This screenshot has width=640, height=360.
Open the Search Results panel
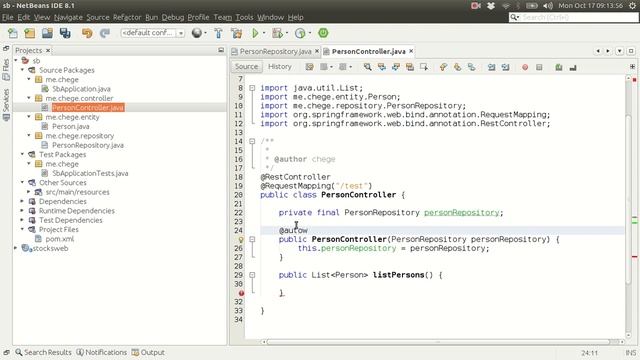click(43, 352)
